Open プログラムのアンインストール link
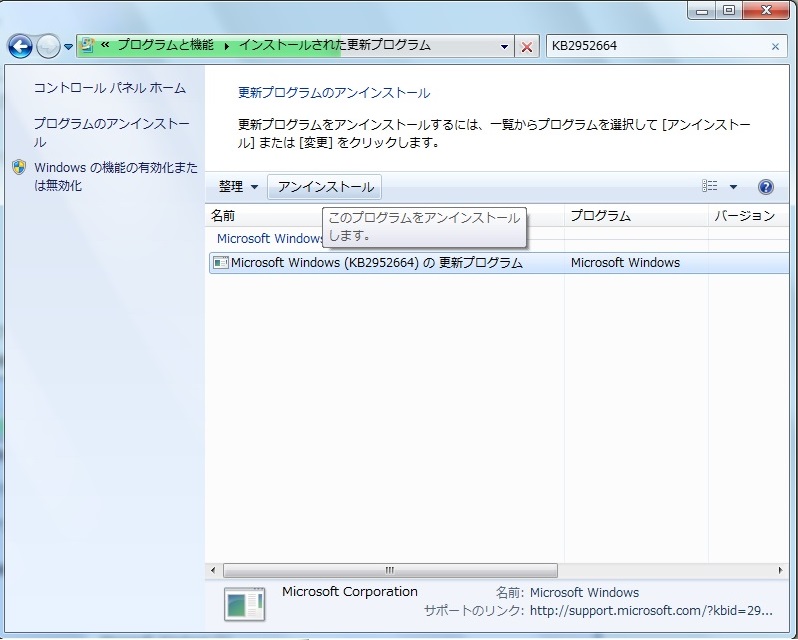798x640 pixels. point(111,132)
